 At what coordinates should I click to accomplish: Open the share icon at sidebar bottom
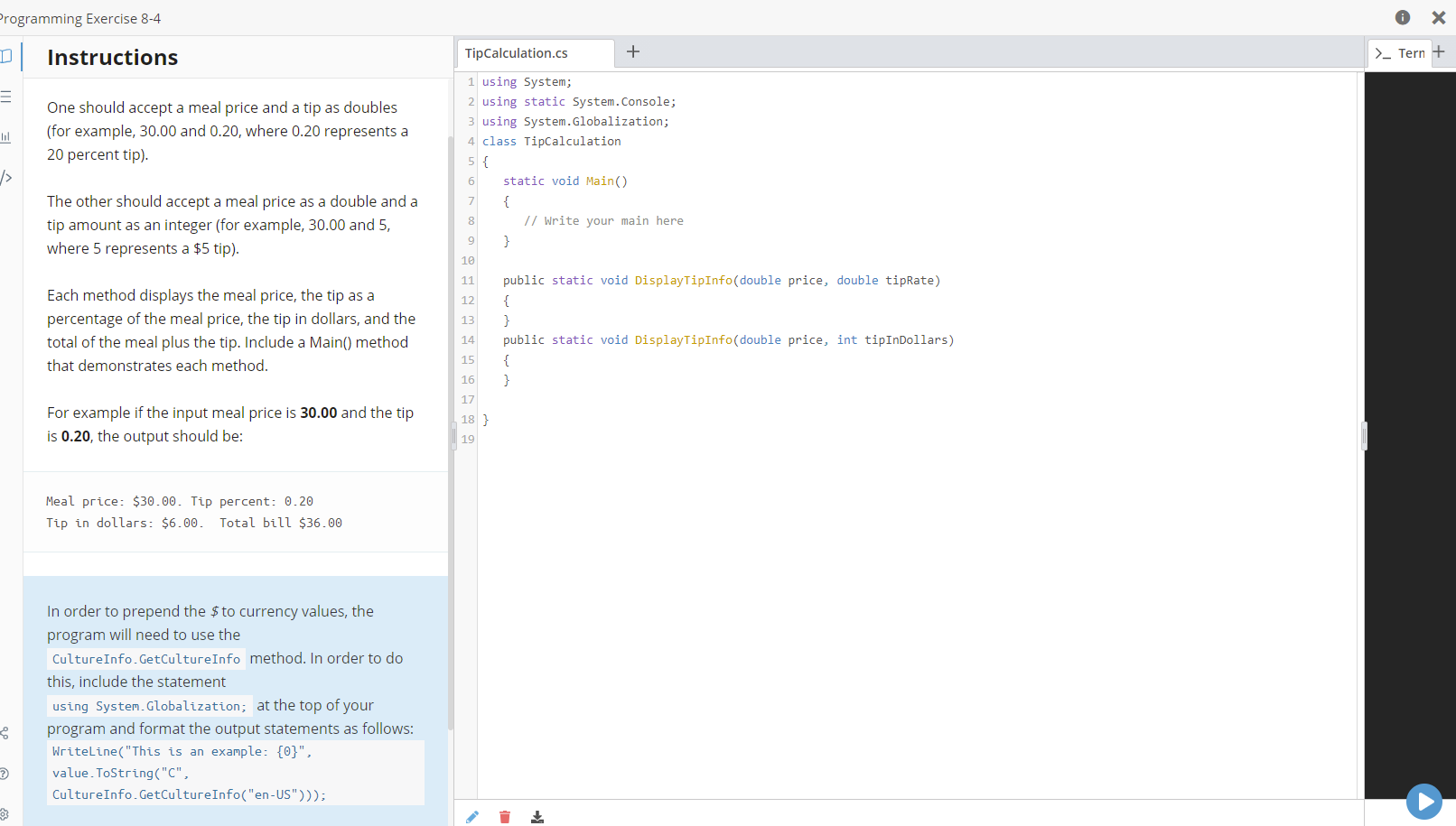pos(7,734)
